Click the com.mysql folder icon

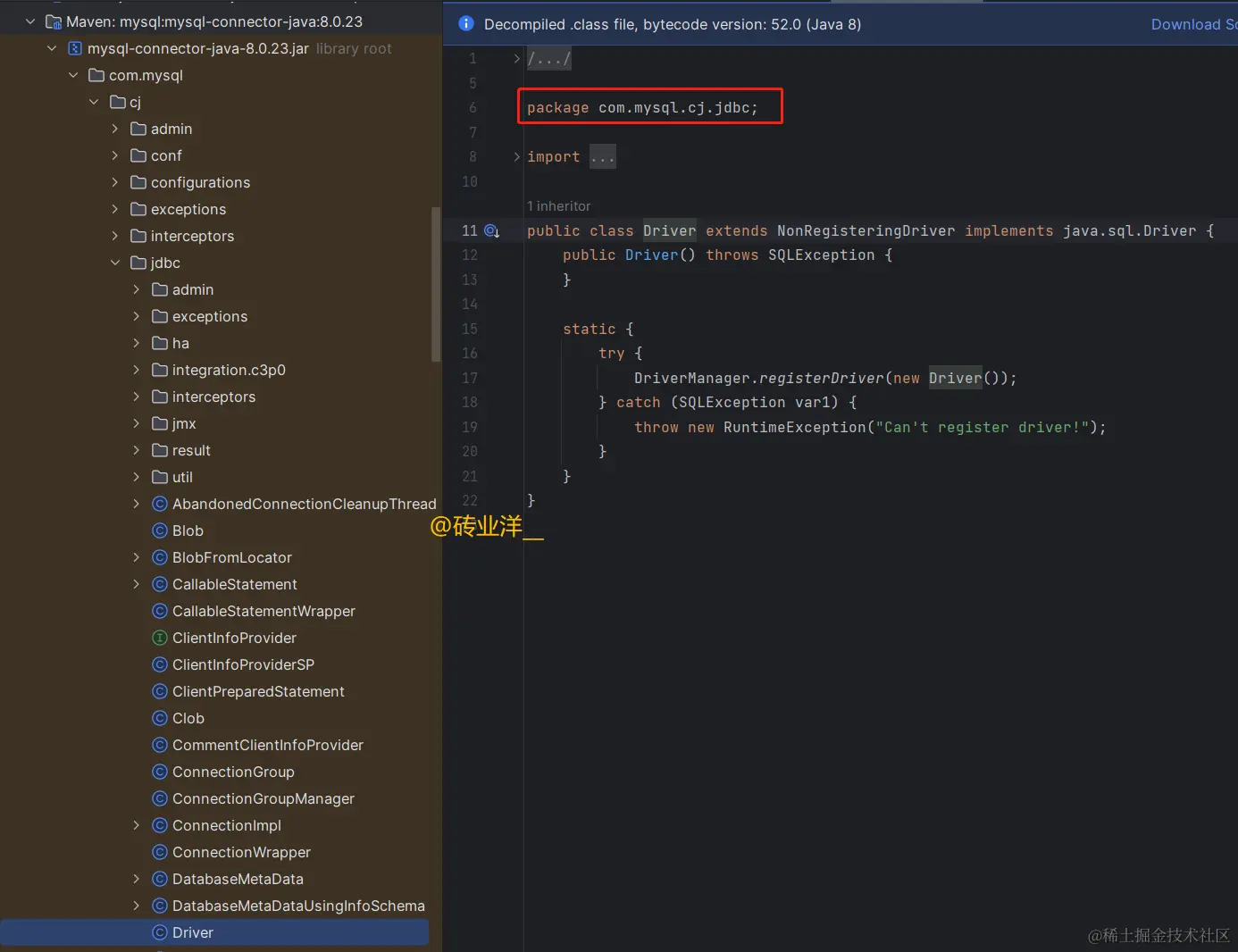[x=96, y=75]
